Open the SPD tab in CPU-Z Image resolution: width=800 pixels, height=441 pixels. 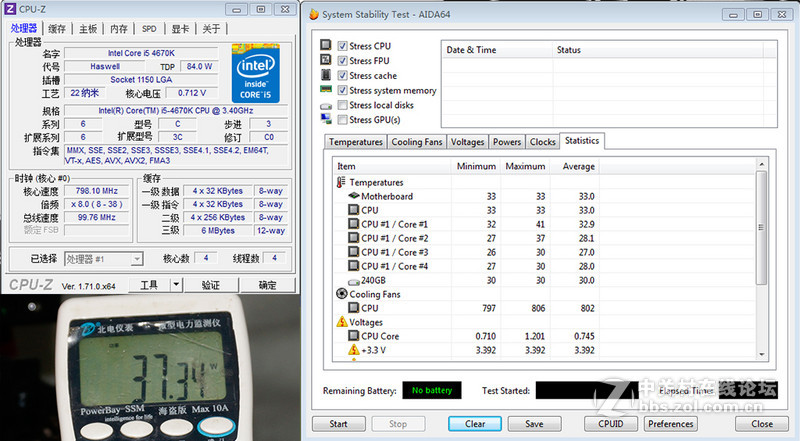tap(148, 29)
